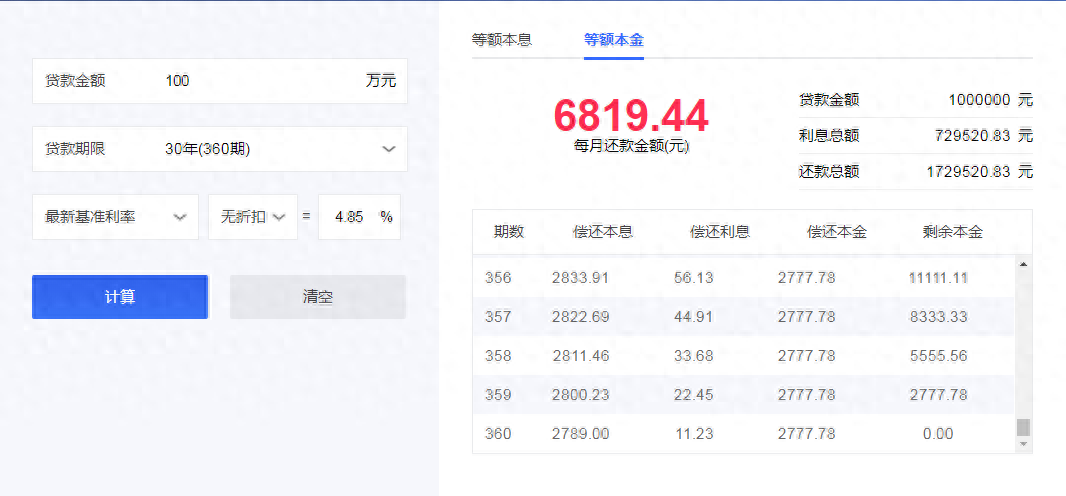Click remaining principal 0.00 in row 360
This screenshot has width=1066, height=496.
click(x=938, y=433)
